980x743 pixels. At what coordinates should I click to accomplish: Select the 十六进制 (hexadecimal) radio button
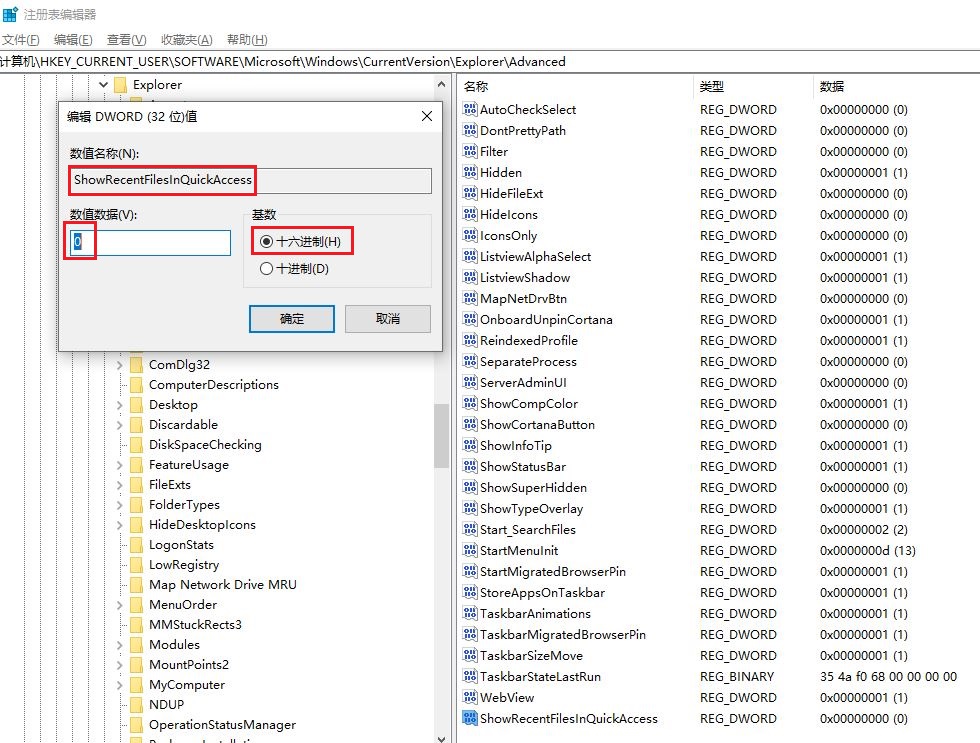tap(266, 241)
